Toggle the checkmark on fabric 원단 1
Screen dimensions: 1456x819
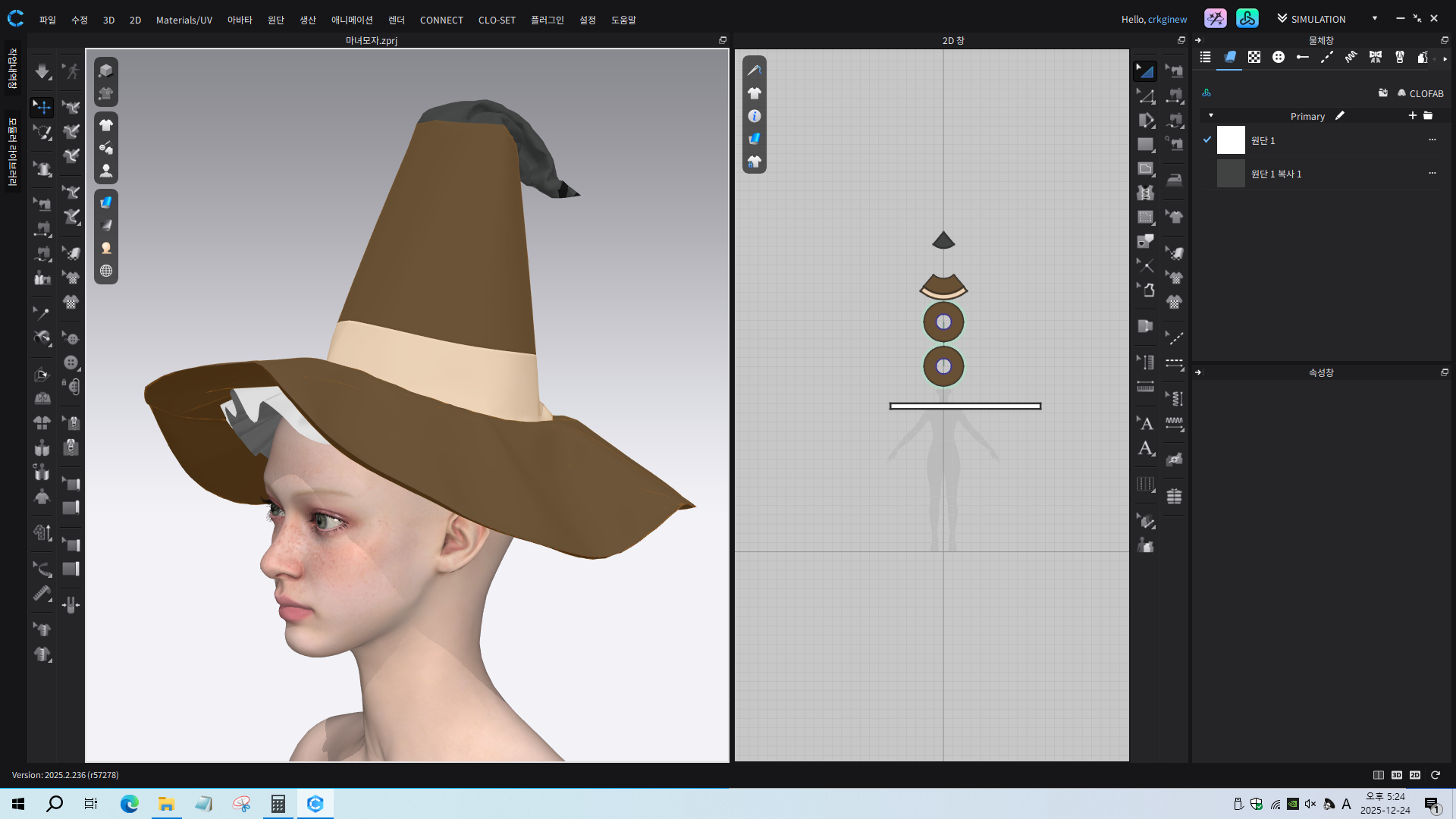1207,140
